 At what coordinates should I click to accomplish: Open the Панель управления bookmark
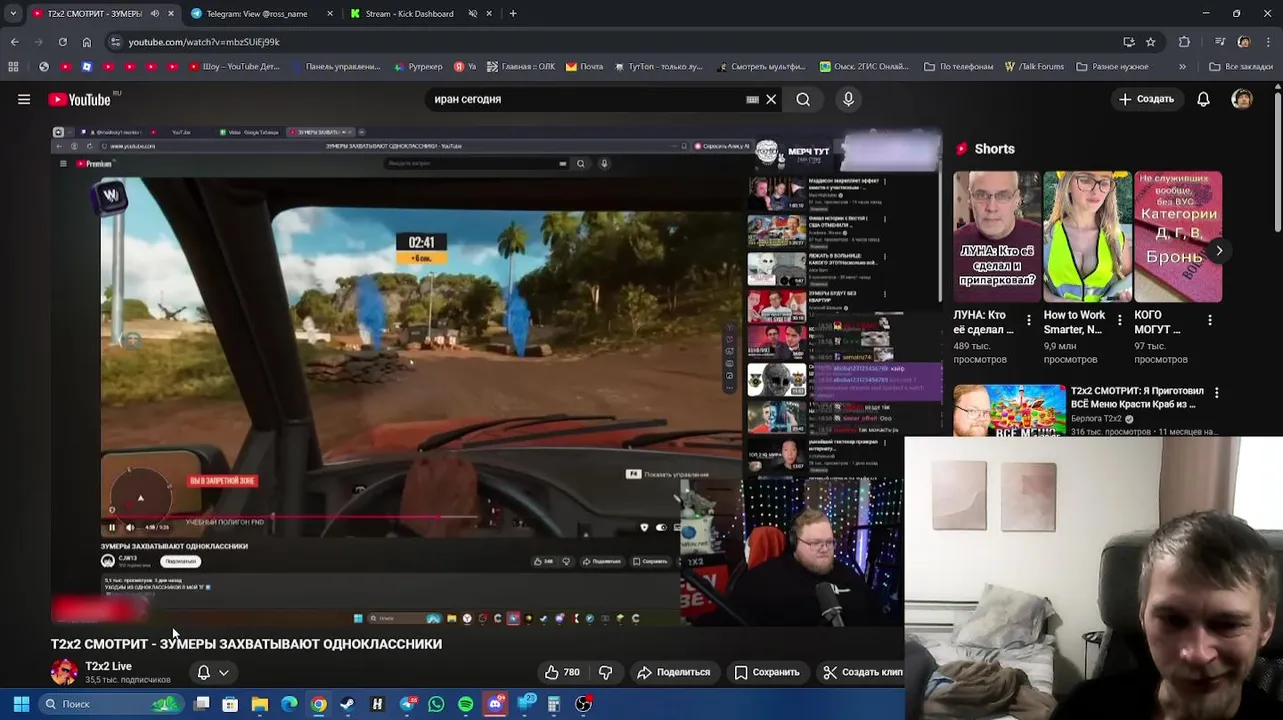pos(335,67)
